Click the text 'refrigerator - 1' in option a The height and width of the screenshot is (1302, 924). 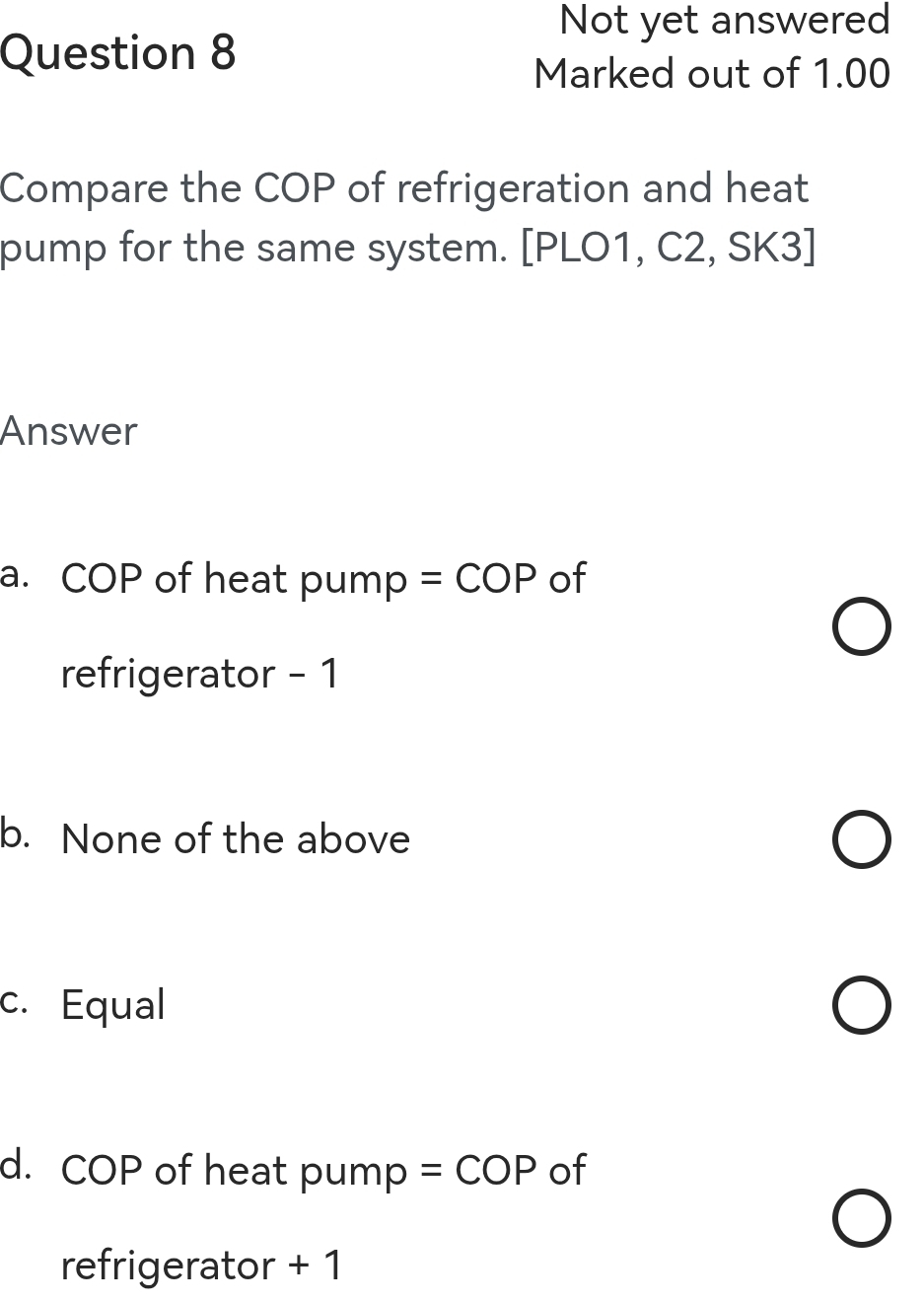[x=199, y=674]
